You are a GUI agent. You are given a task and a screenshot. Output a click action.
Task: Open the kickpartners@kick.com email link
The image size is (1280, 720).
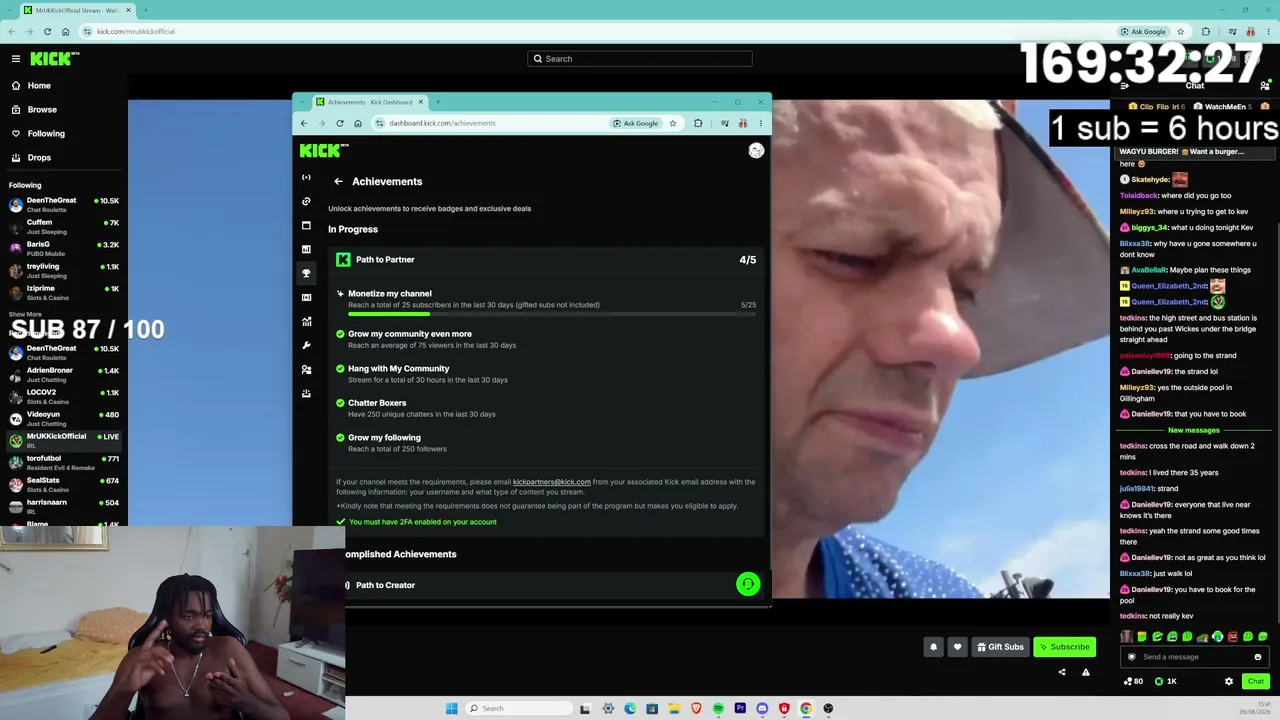click(x=552, y=482)
